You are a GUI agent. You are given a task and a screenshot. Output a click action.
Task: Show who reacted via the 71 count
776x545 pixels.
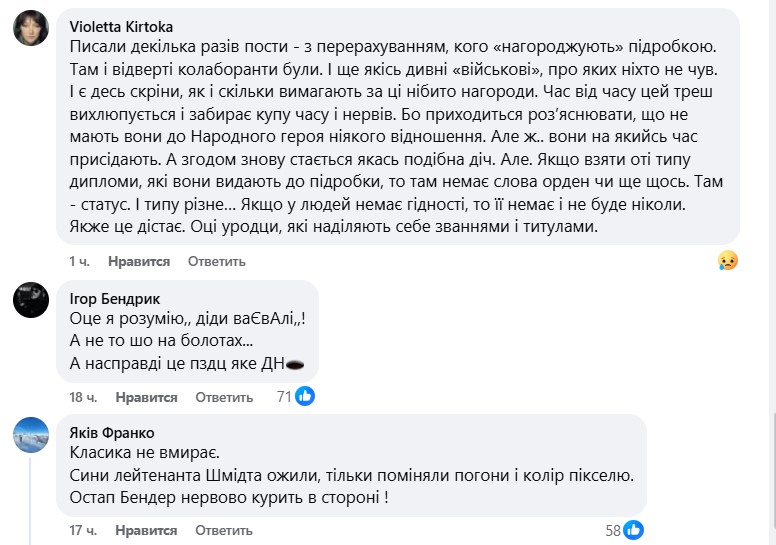[x=283, y=397]
